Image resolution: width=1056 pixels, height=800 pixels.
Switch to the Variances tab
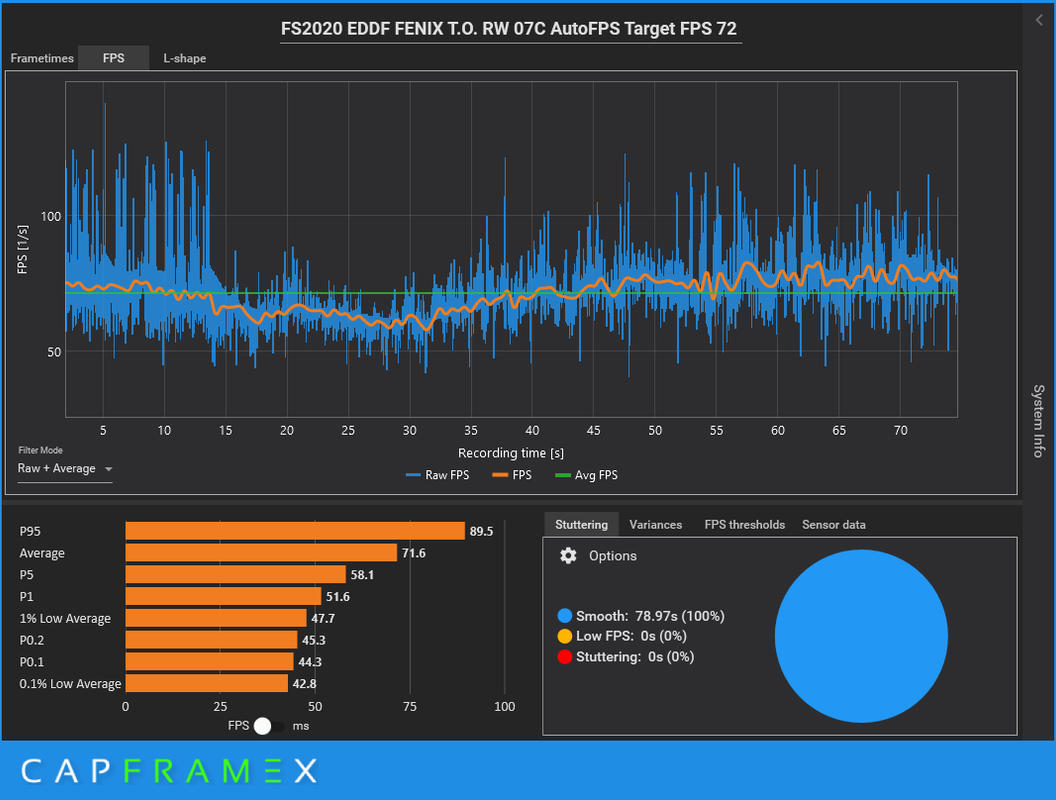tap(655, 525)
